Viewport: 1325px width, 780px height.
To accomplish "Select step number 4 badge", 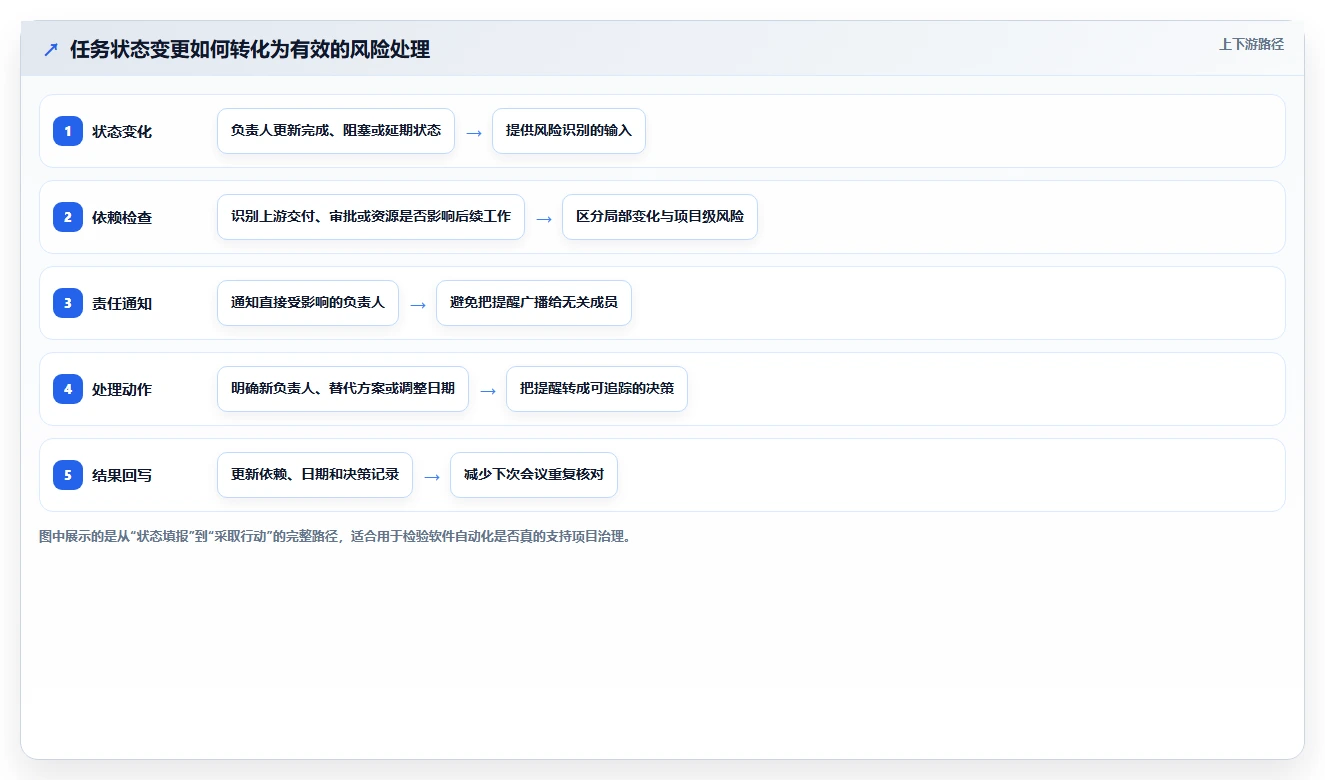I will point(68,389).
